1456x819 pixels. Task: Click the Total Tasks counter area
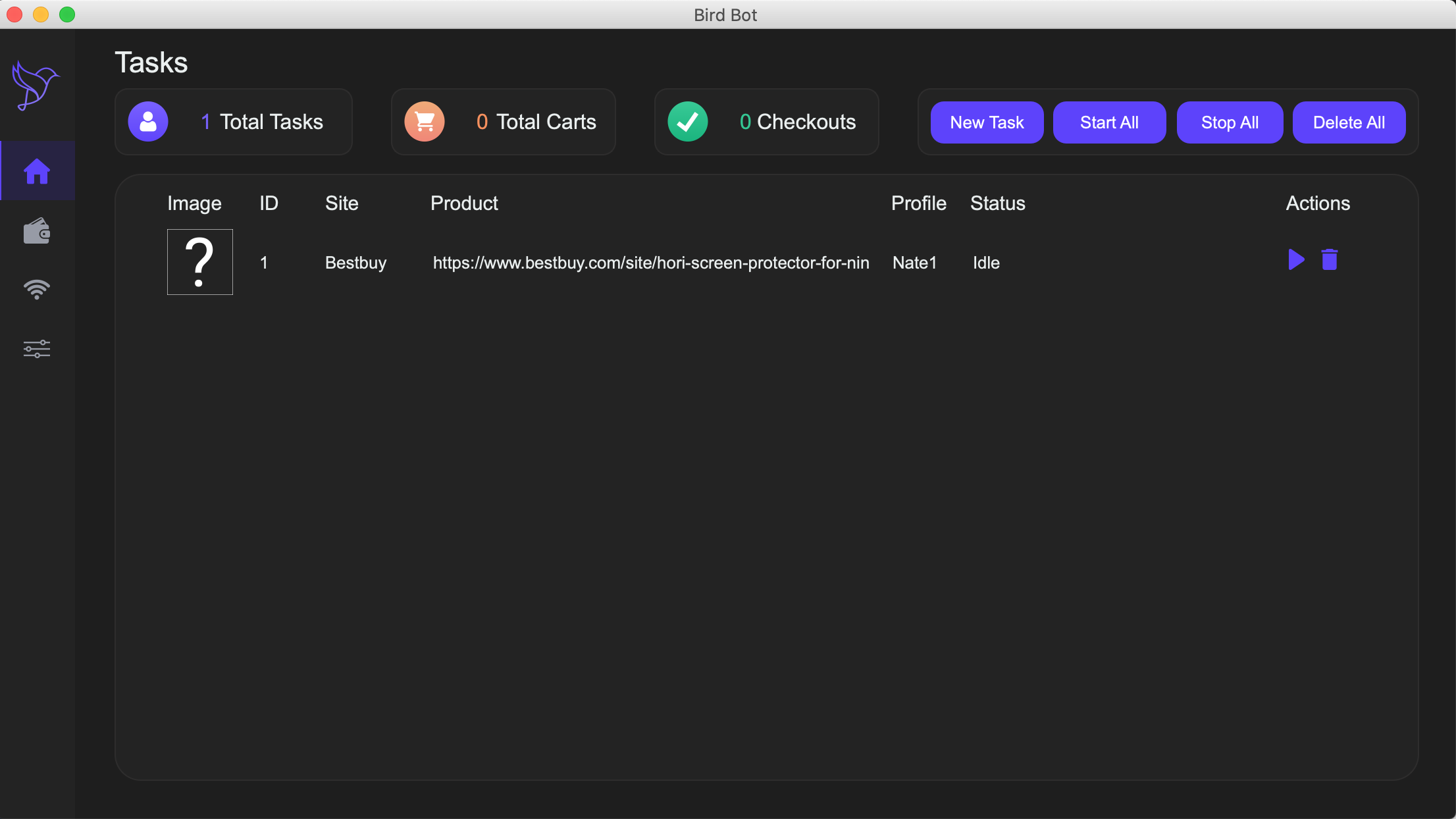coord(234,122)
